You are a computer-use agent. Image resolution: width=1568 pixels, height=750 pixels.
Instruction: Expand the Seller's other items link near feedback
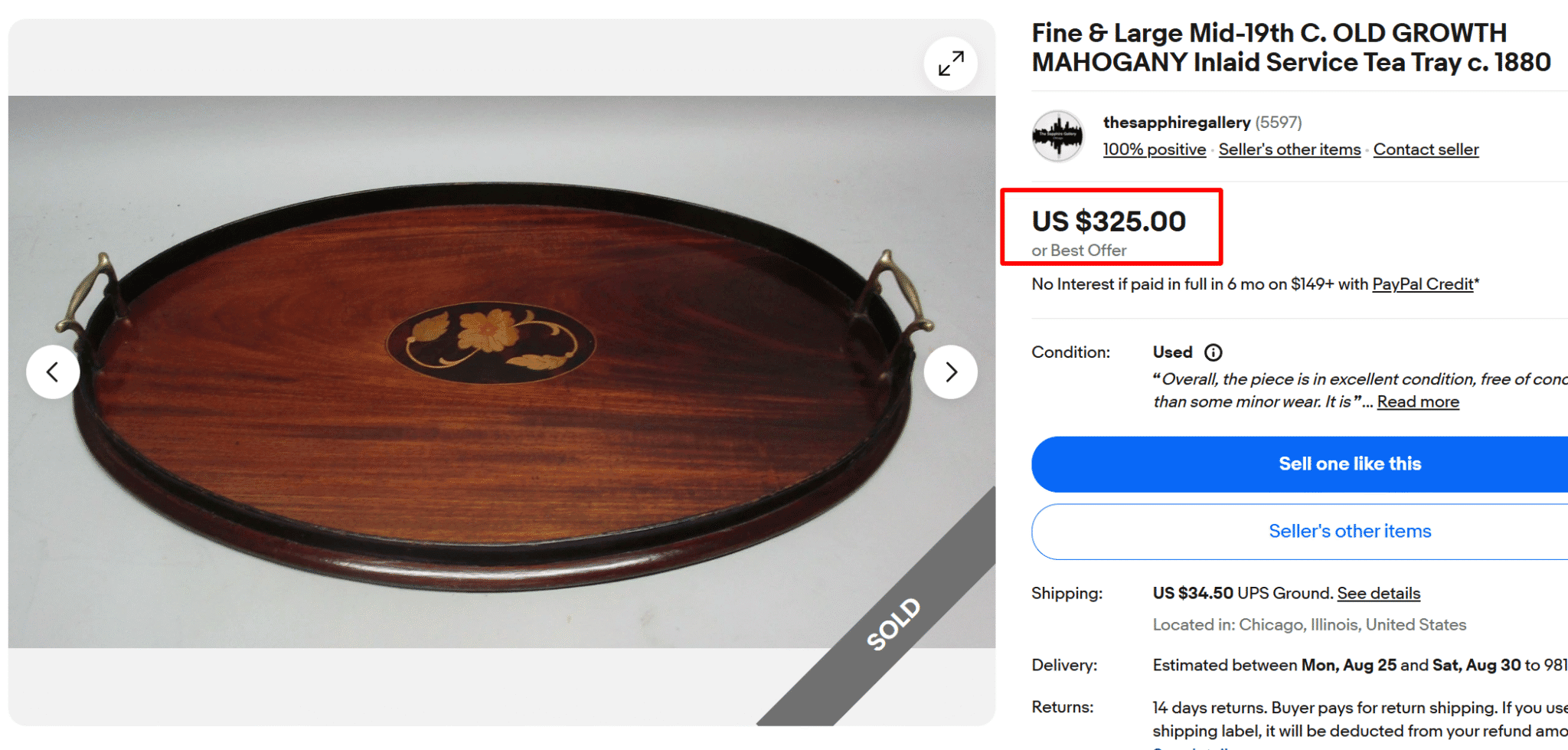[x=1289, y=149]
